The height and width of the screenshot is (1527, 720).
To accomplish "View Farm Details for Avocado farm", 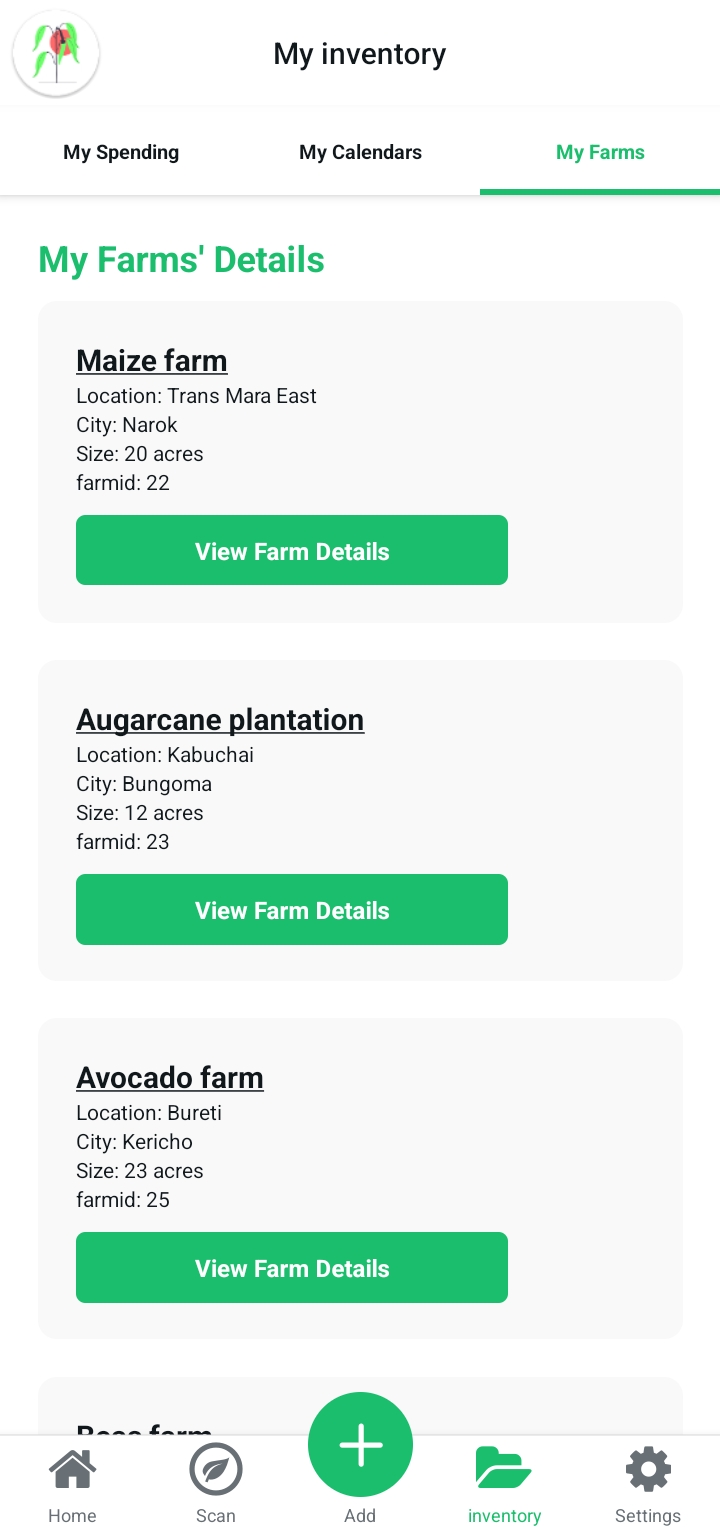I will pyautogui.click(x=292, y=1268).
